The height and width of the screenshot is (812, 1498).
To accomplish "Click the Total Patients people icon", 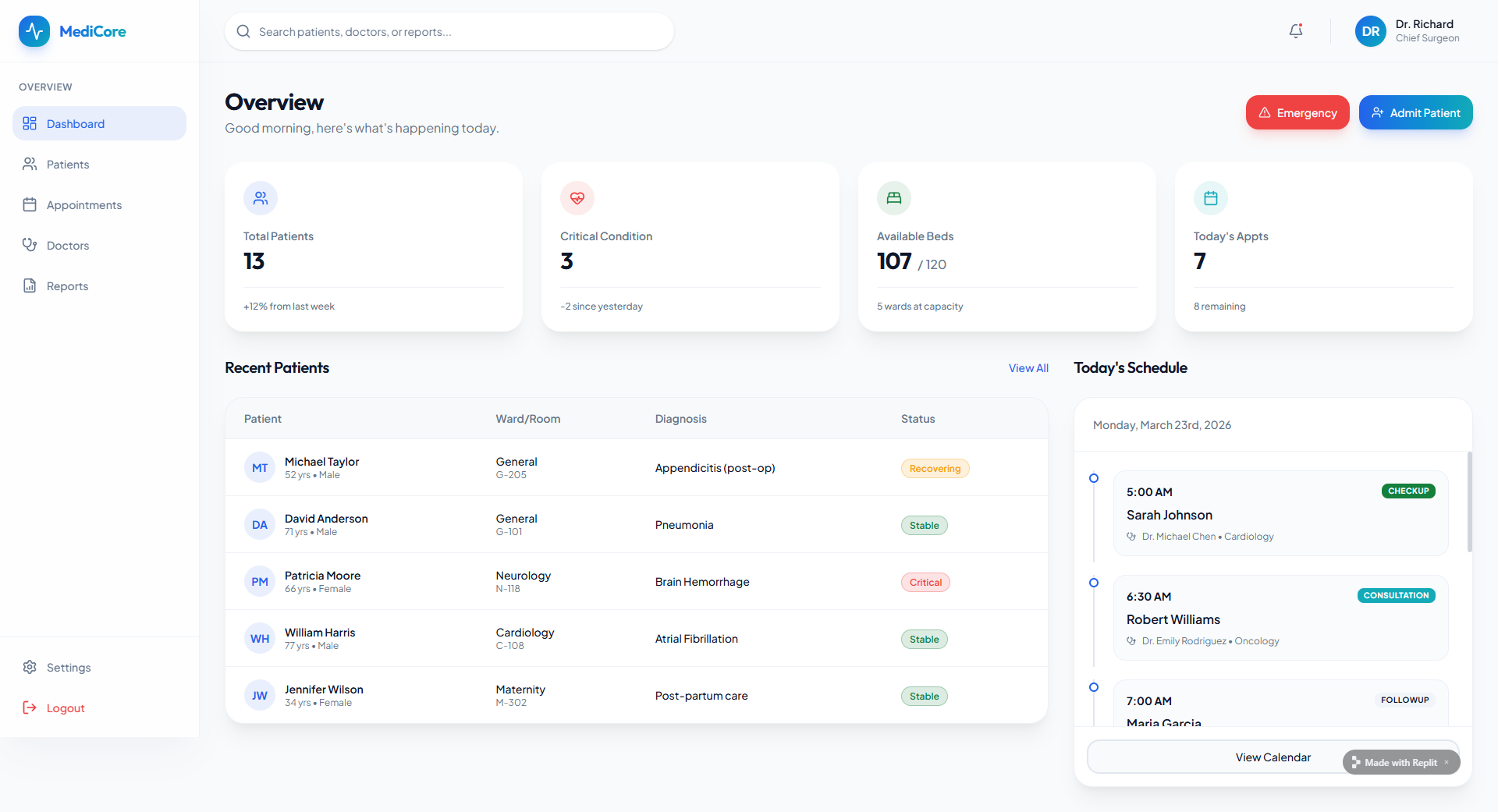I will click(261, 198).
